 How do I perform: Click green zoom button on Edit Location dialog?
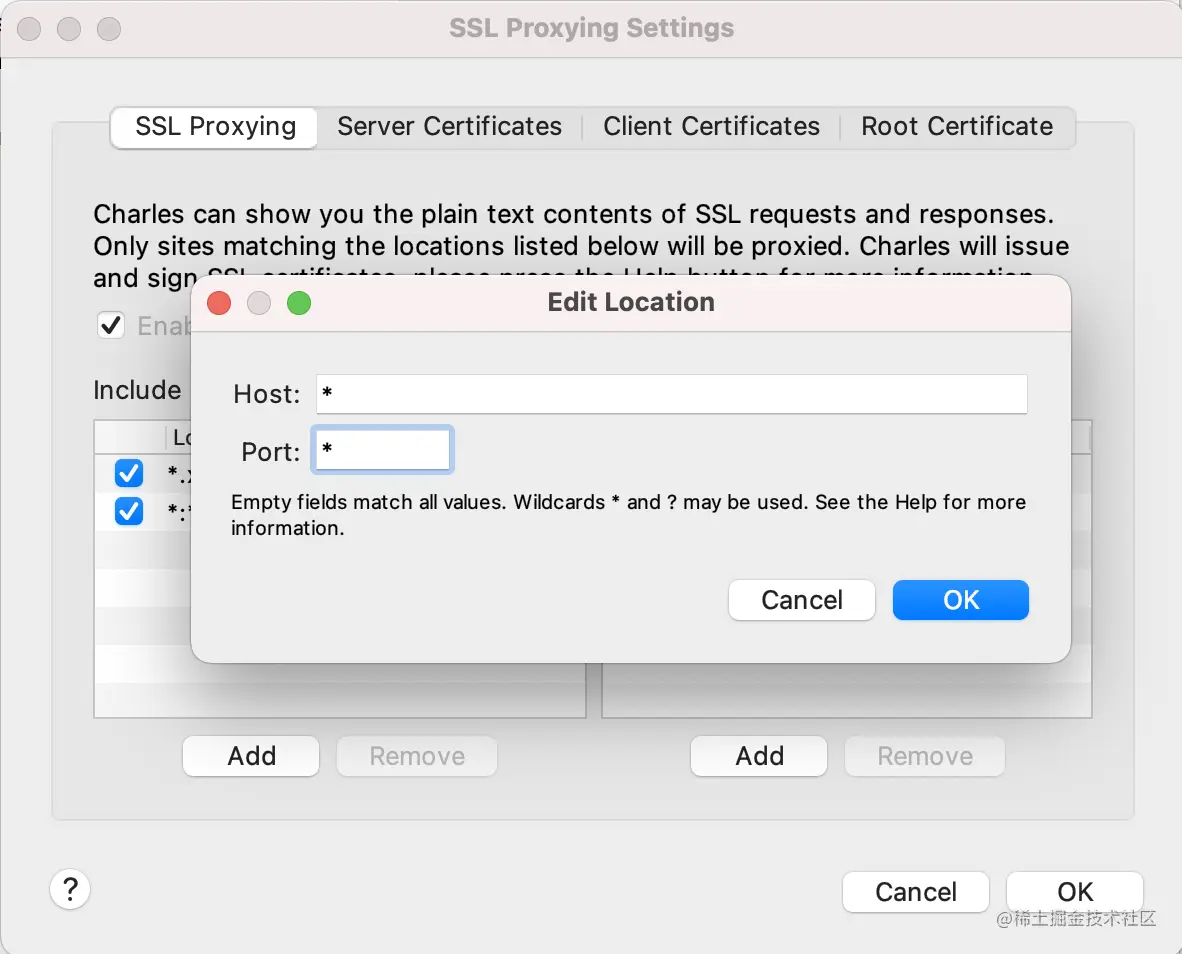[x=299, y=303]
